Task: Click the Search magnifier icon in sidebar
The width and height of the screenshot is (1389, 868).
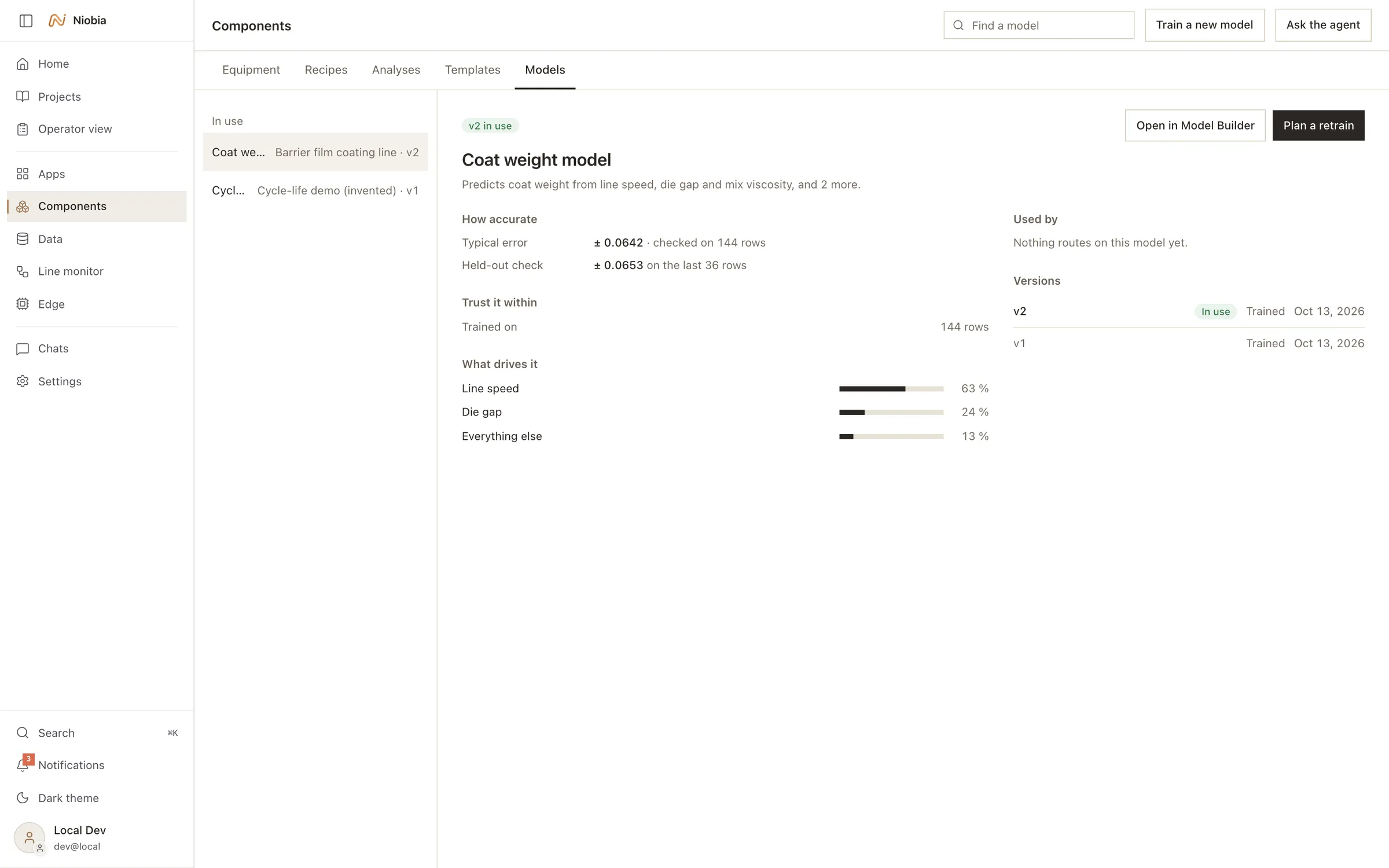Action: click(x=23, y=733)
